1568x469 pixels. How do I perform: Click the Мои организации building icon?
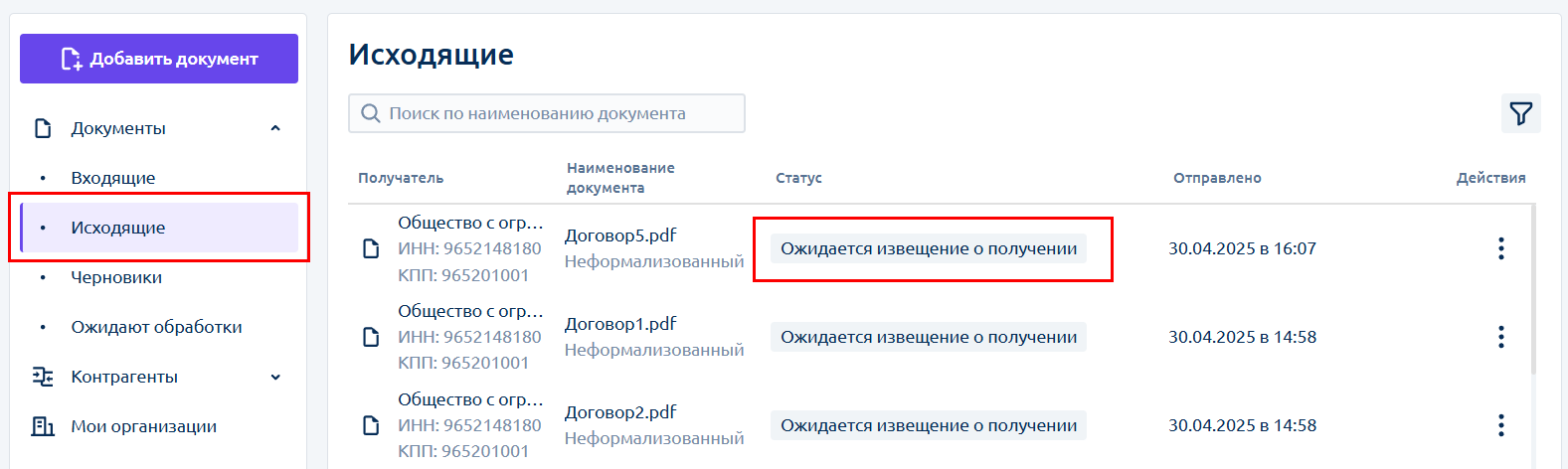pos(43,426)
